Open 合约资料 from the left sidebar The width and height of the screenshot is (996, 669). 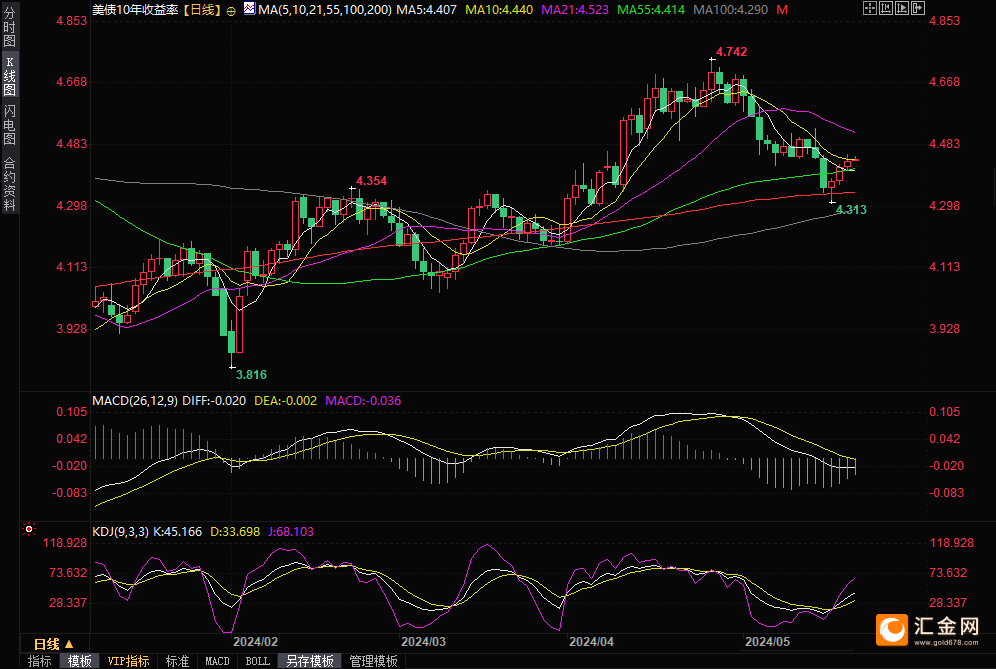[x=9, y=184]
